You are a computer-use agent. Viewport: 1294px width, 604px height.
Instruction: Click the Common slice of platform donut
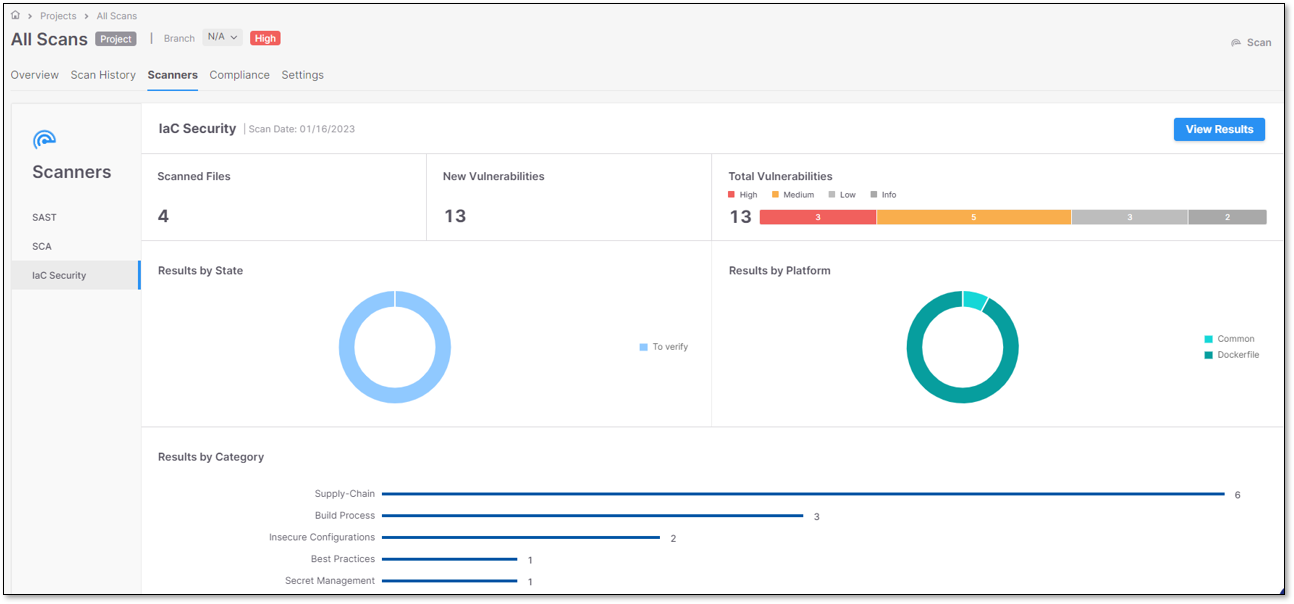(x=974, y=300)
